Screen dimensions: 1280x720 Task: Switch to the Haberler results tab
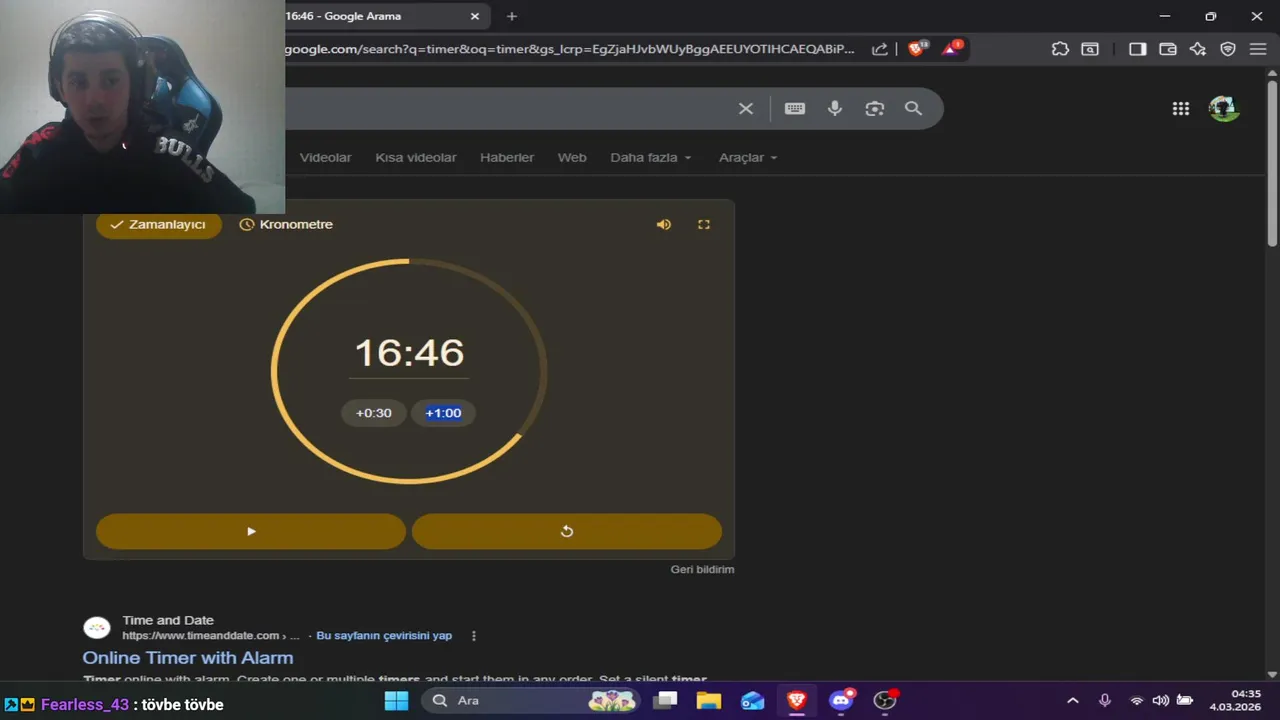[x=507, y=158]
